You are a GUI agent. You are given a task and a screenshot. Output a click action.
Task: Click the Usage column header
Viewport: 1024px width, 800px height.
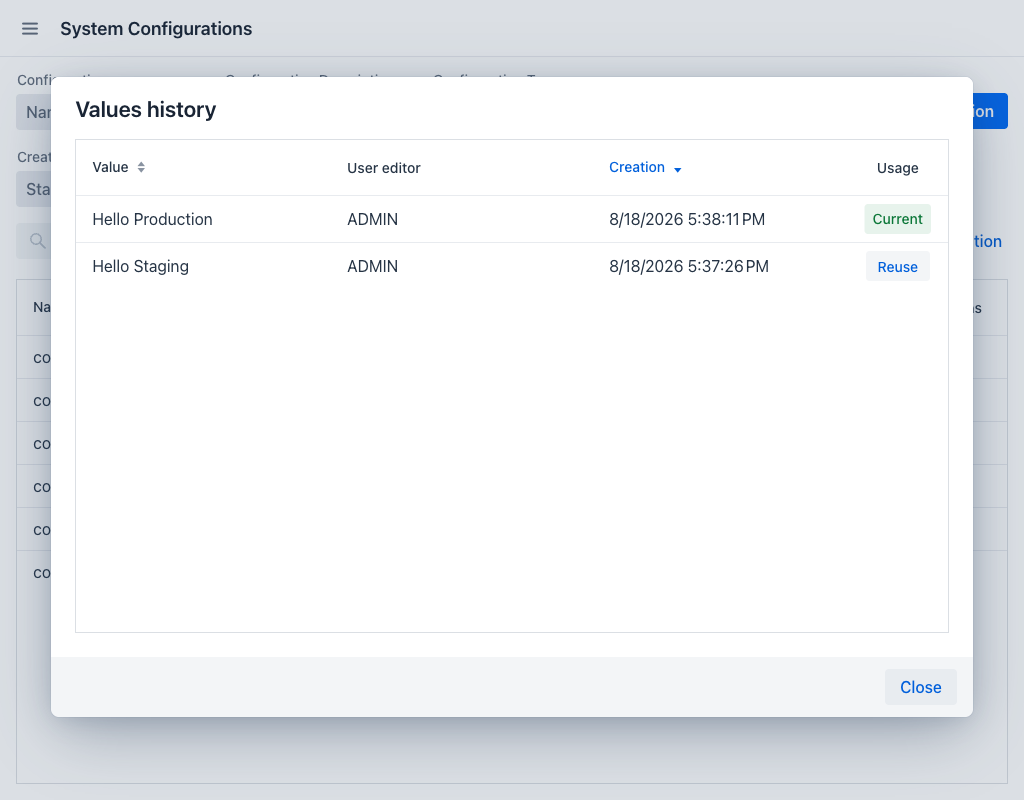897,168
